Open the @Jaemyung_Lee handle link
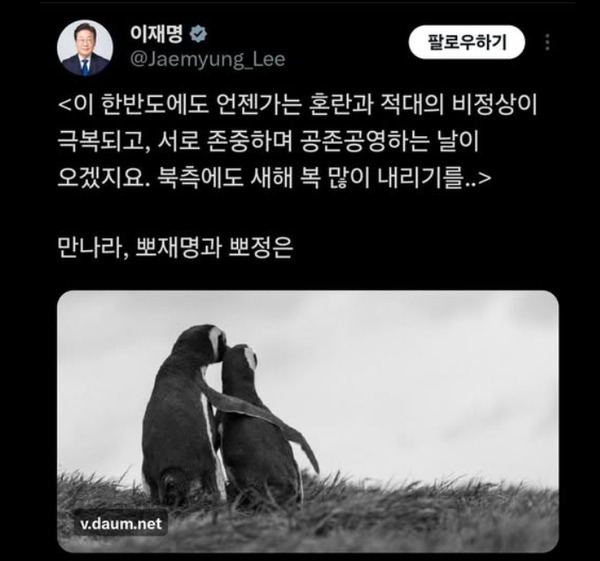Viewport: 600px width, 561px height. coord(208,59)
